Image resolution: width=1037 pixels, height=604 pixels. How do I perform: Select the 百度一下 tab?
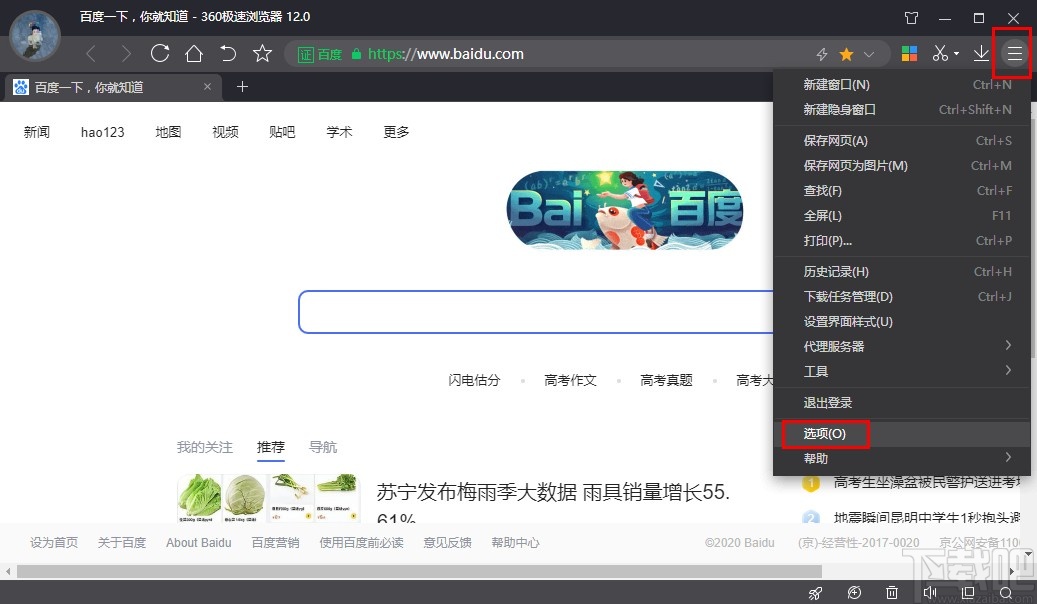[111, 87]
